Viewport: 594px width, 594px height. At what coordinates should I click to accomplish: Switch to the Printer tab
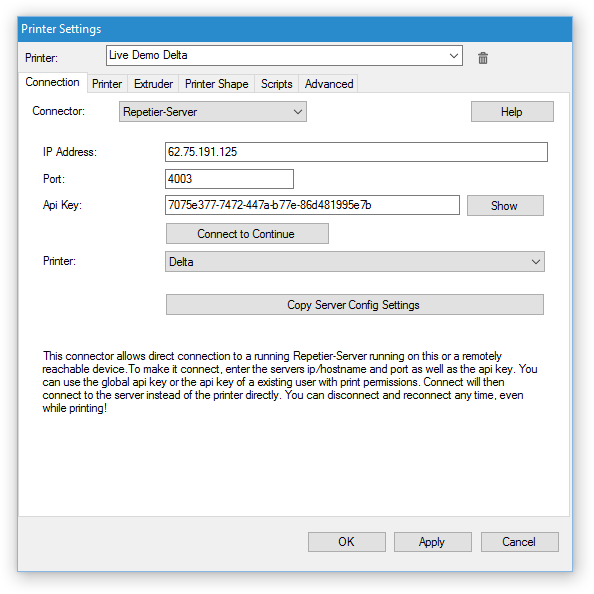(x=107, y=84)
